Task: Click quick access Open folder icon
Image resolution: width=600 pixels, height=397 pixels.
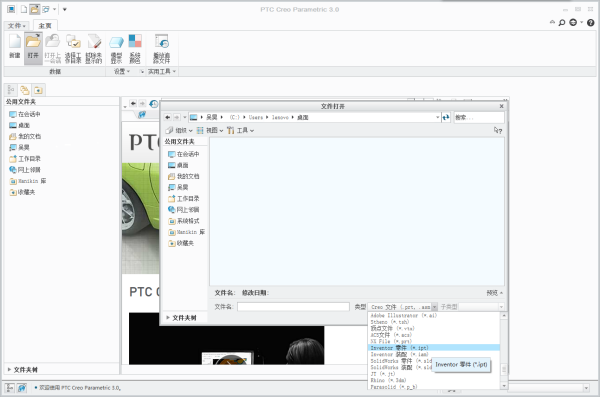Action: (35, 9)
